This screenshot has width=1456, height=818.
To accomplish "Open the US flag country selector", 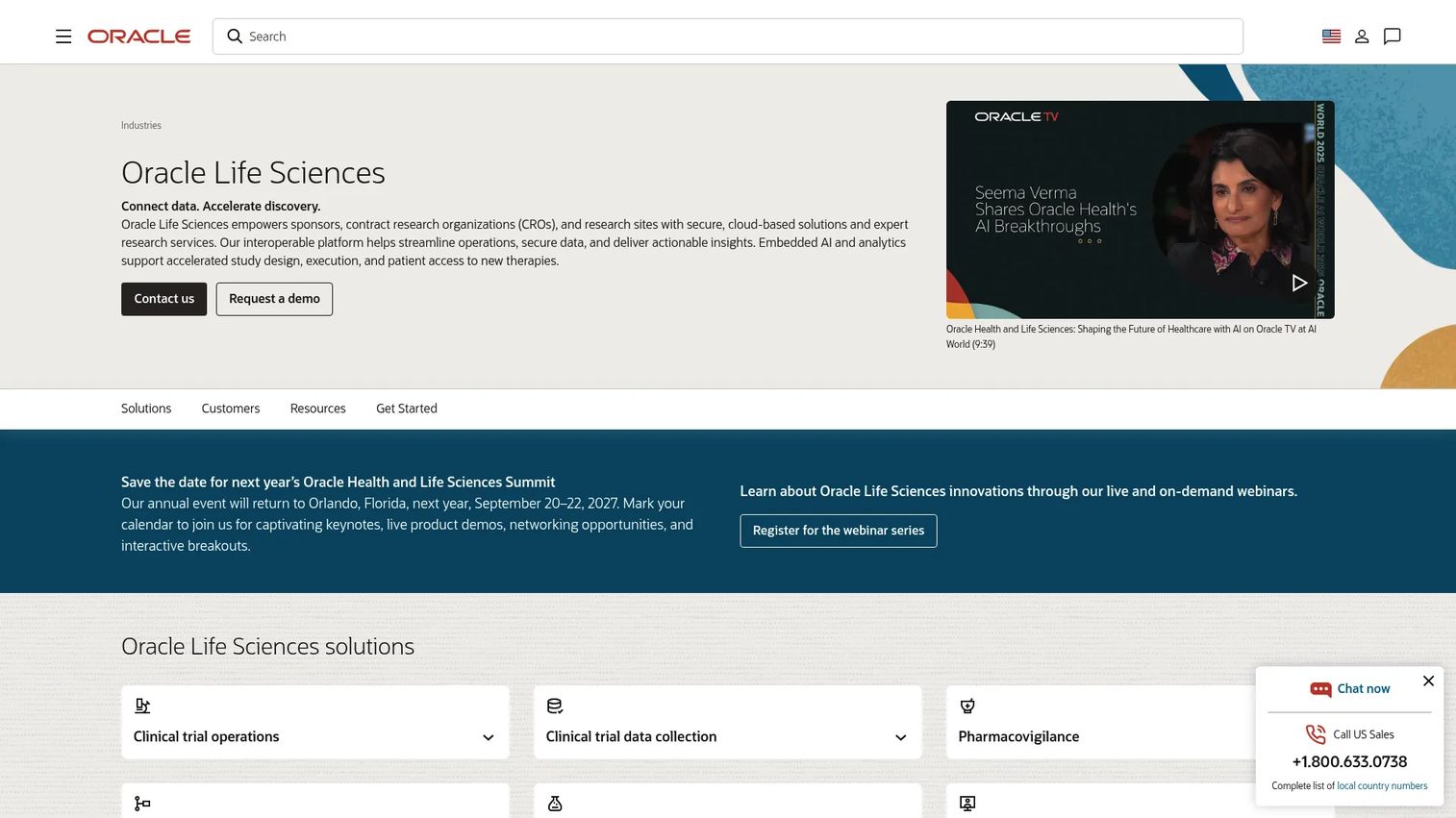I will (x=1331, y=37).
